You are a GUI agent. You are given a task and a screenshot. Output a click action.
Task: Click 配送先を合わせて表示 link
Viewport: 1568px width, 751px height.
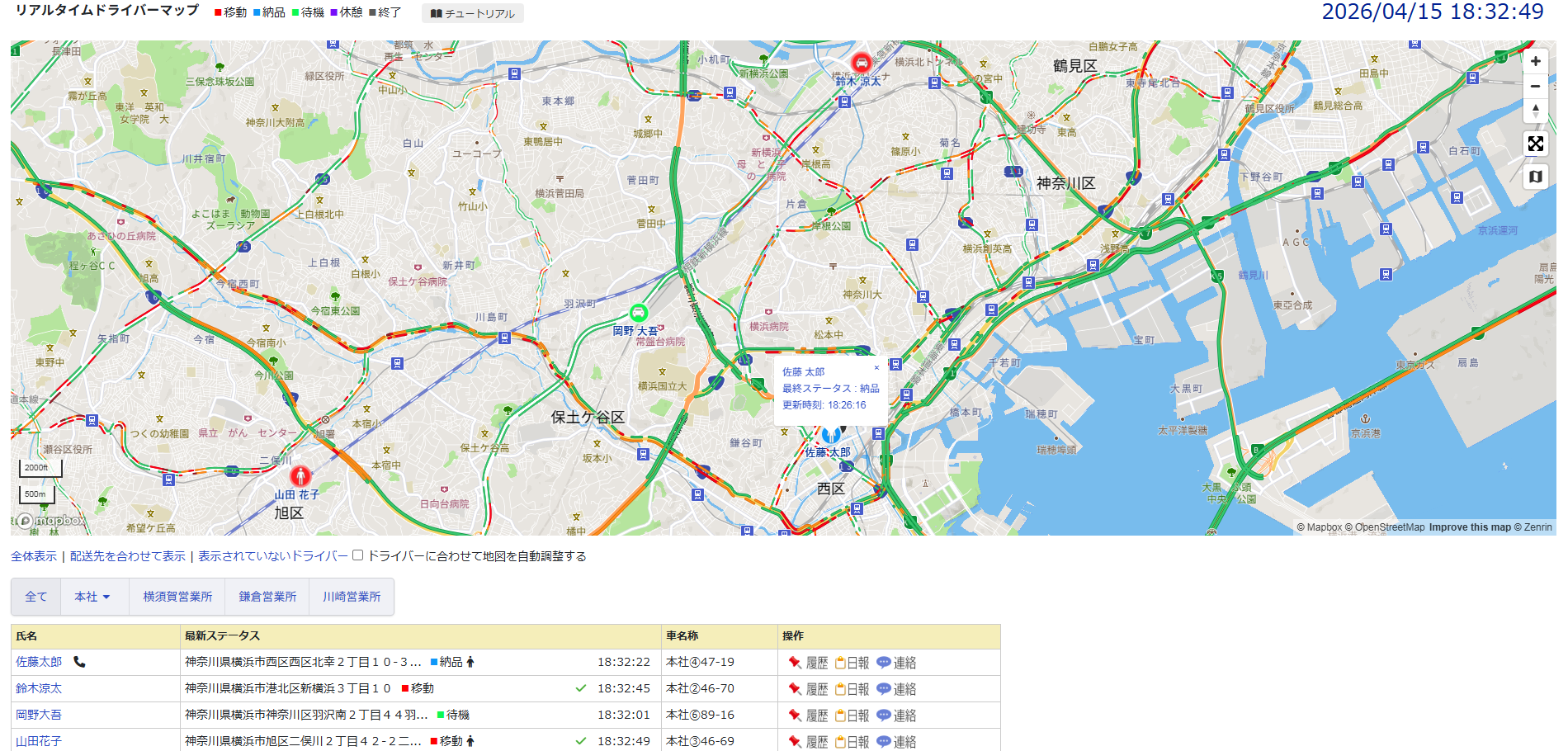(128, 556)
